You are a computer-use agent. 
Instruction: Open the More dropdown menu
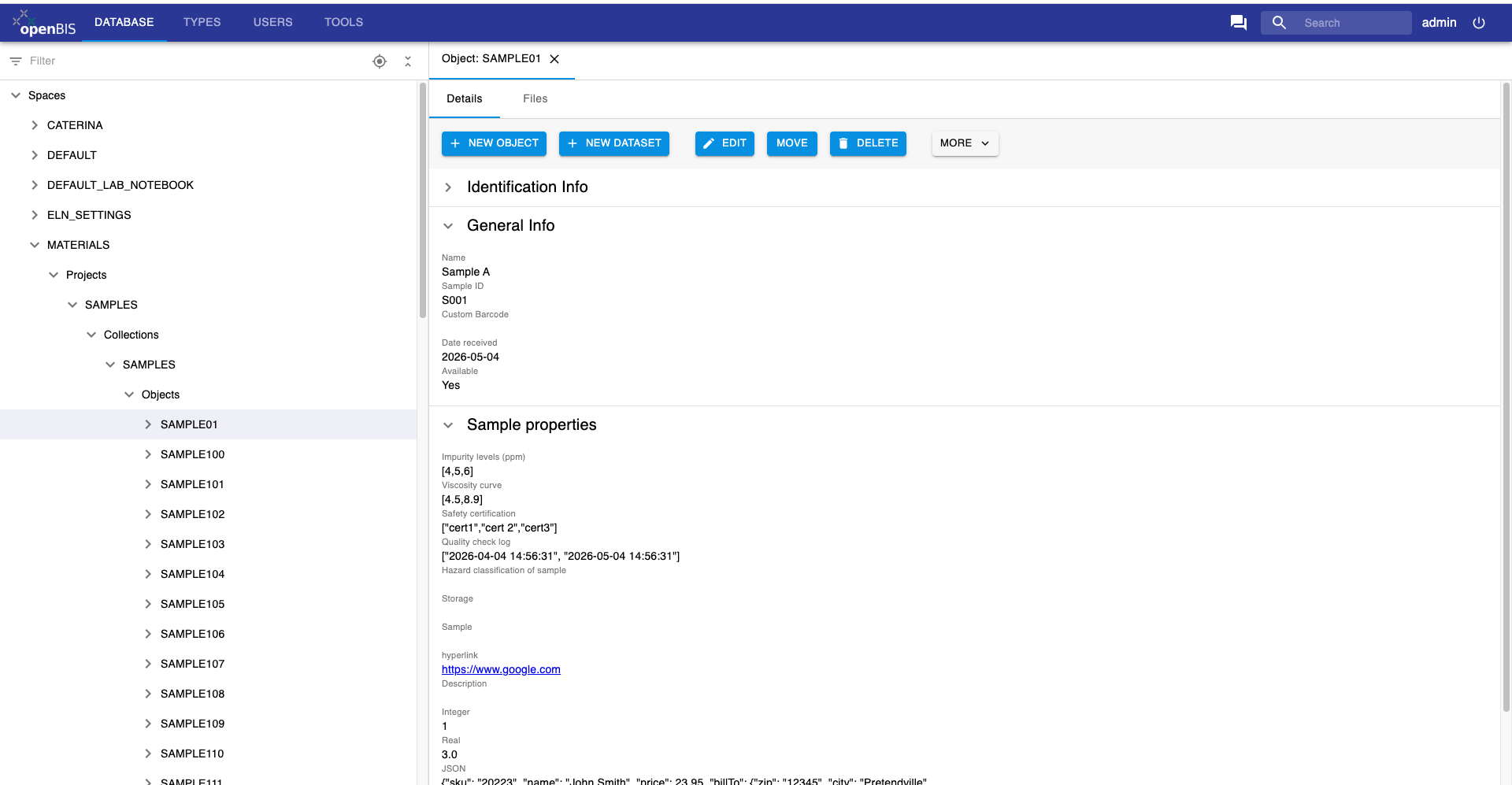(x=965, y=143)
